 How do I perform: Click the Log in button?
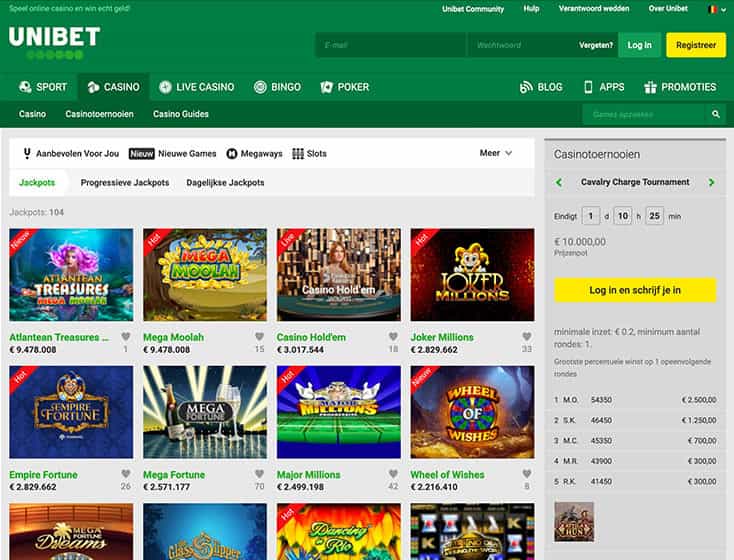[x=639, y=45]
